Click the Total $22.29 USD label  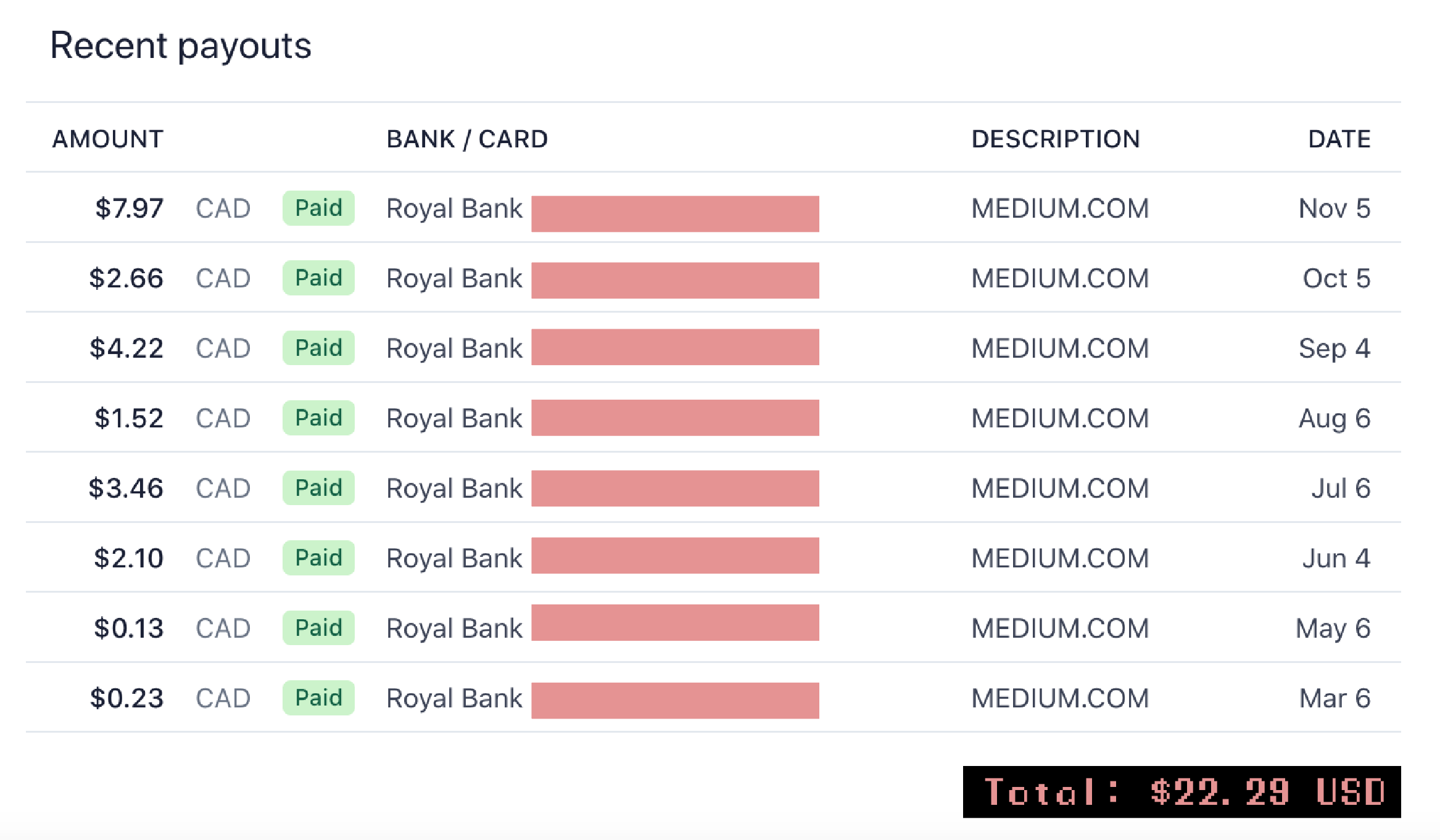coord(1181,793)
